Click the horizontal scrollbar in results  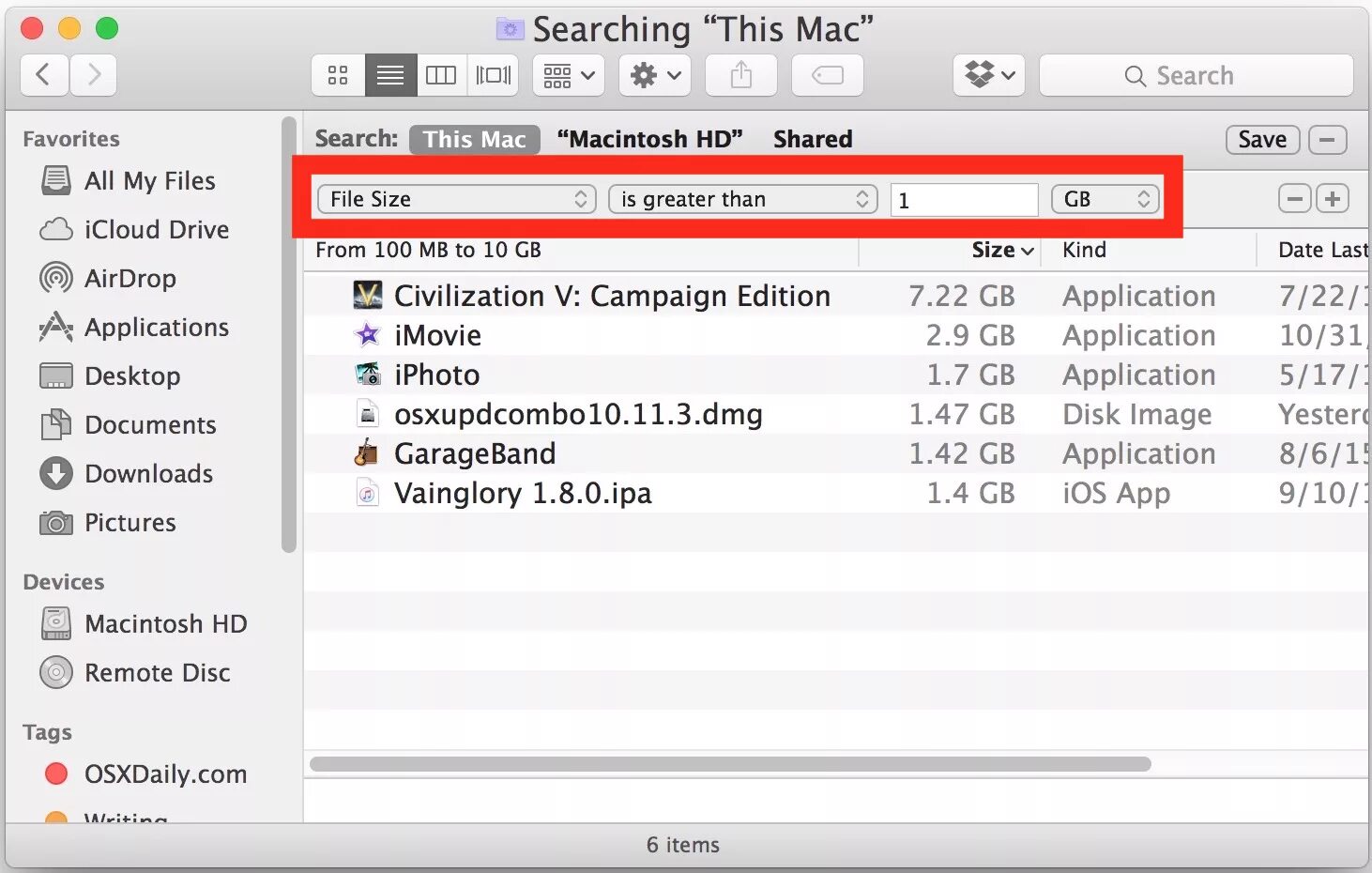pyautogui.click(x=730, y=764)
